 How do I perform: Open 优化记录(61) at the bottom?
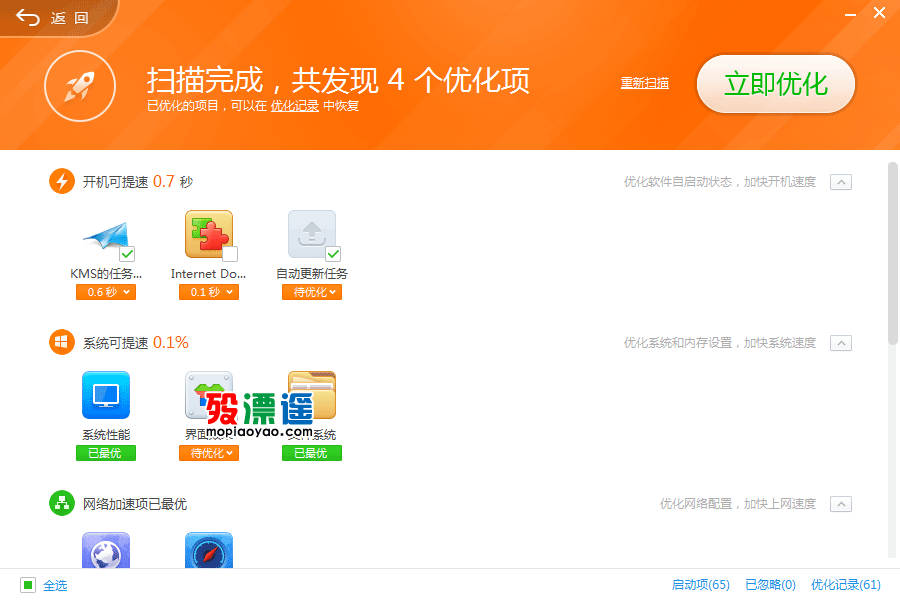point(845,584)
